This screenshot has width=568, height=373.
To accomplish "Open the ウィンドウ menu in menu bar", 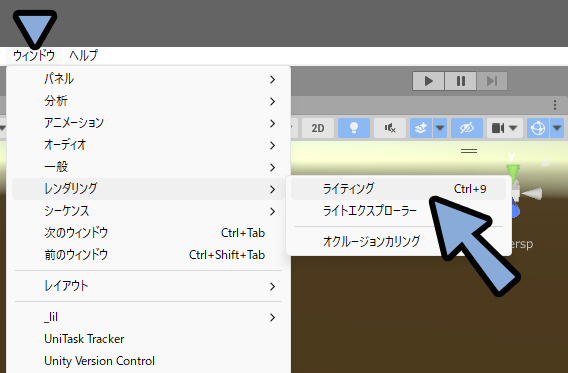I will click(x=34, y=56).
